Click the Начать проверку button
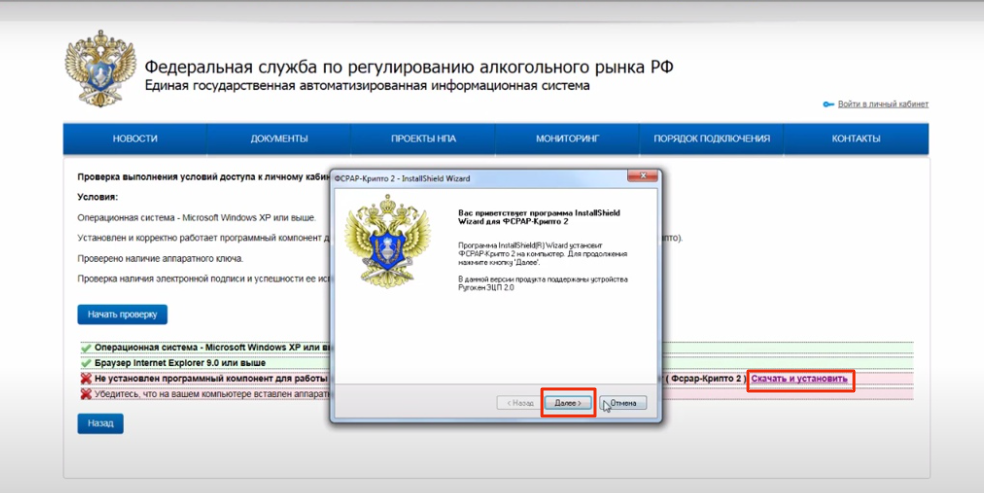 (122, 314)
